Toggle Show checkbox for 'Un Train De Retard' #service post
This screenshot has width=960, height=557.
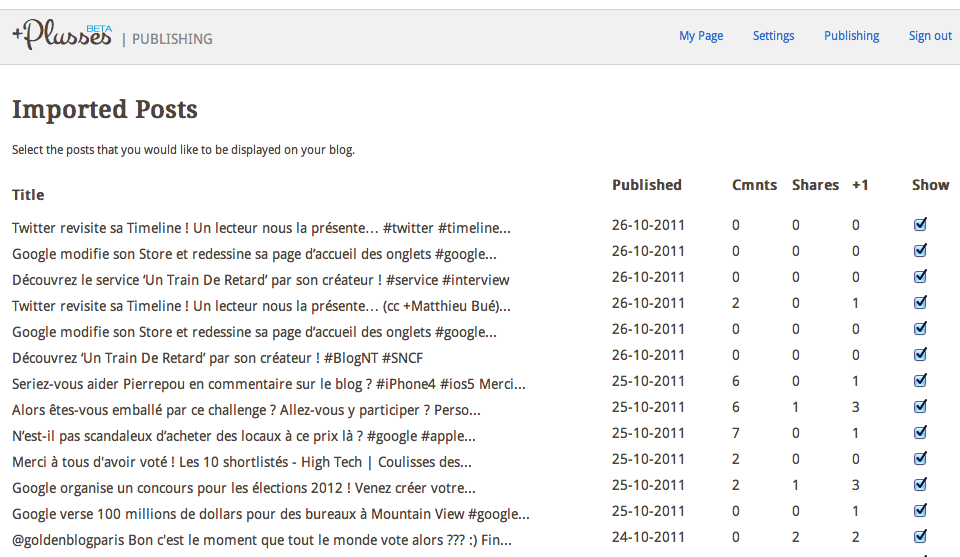(x=920, y=277)
